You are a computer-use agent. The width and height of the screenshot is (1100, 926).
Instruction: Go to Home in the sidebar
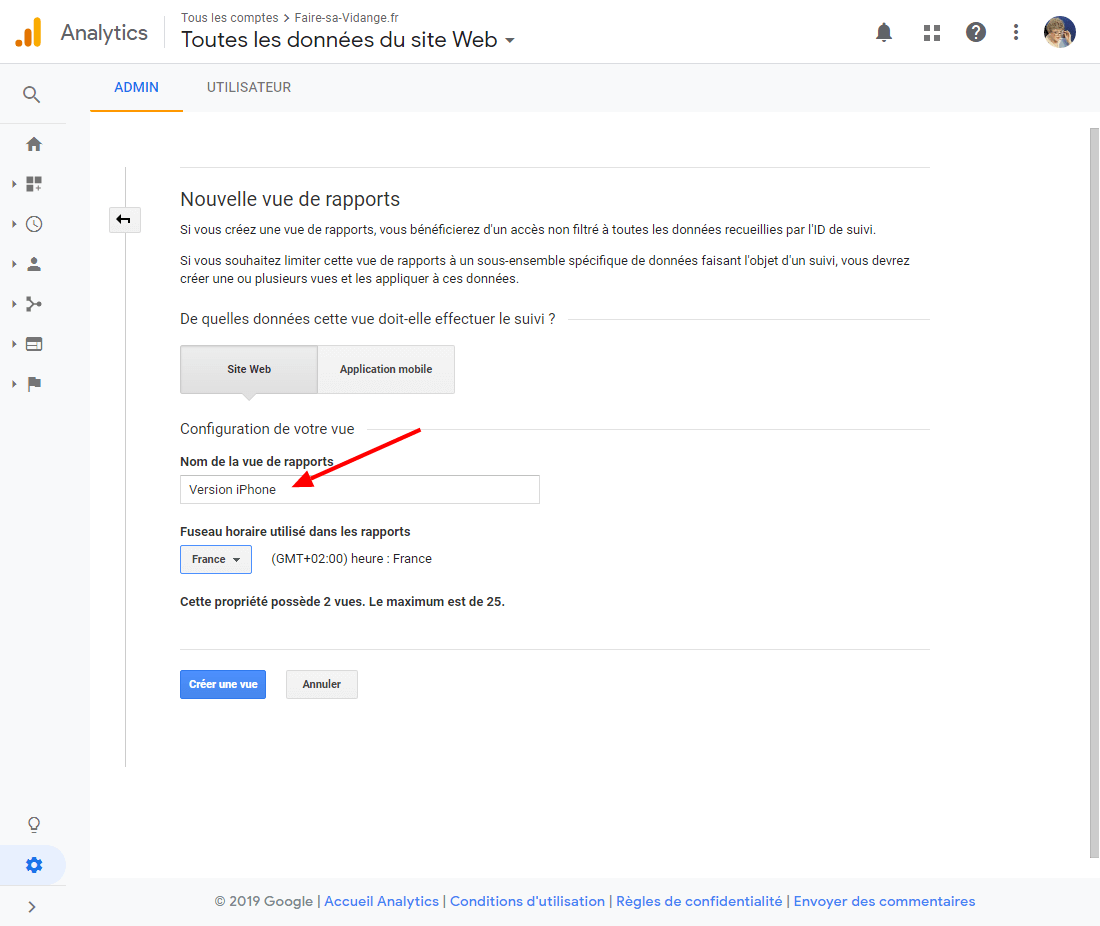[x=34, y=145]
